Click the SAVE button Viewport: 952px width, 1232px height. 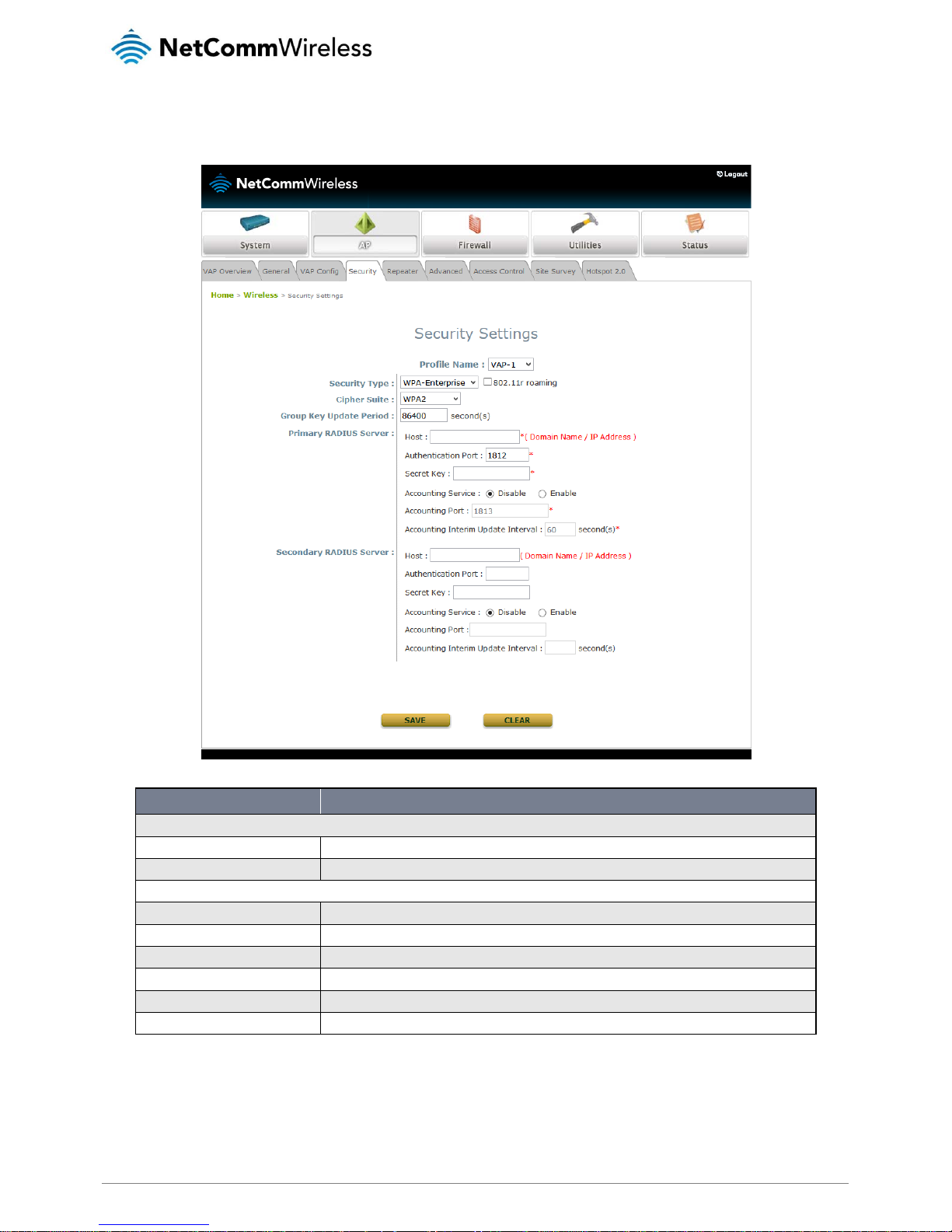pos(416,721)
